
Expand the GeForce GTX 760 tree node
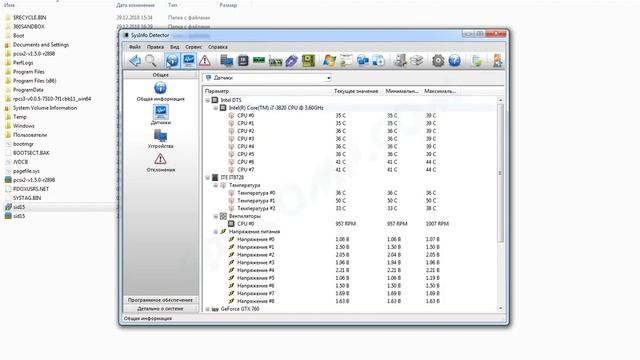coord(207,309)
